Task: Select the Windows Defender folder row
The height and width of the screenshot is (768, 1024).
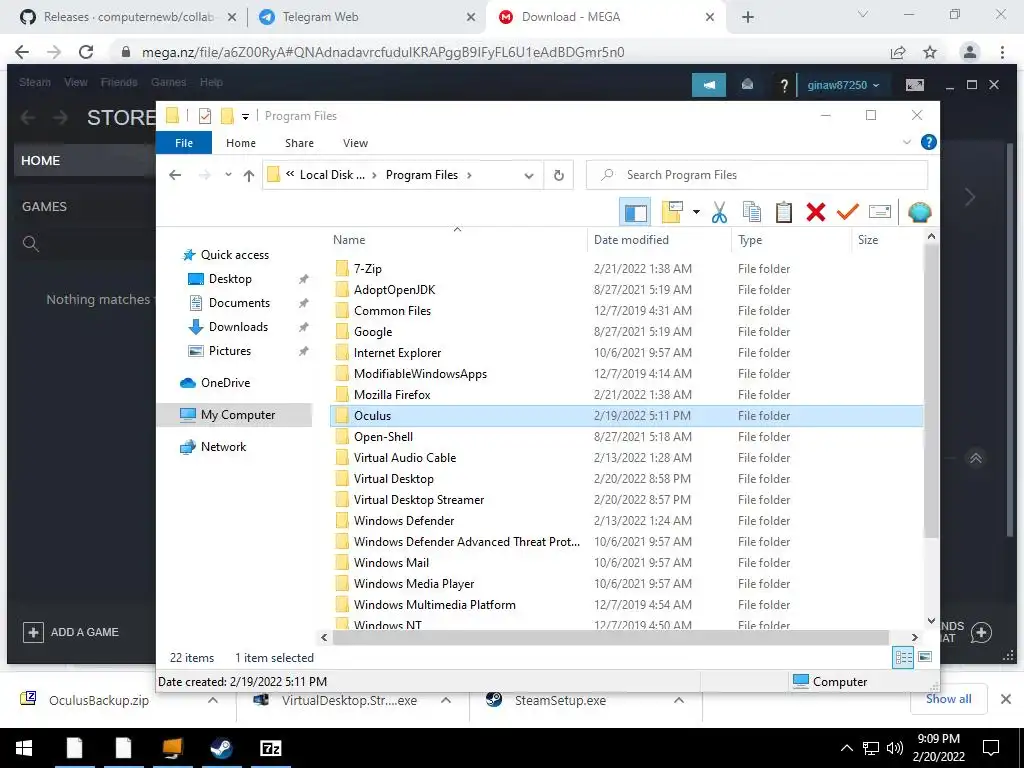Action: (x=626, y=520)
